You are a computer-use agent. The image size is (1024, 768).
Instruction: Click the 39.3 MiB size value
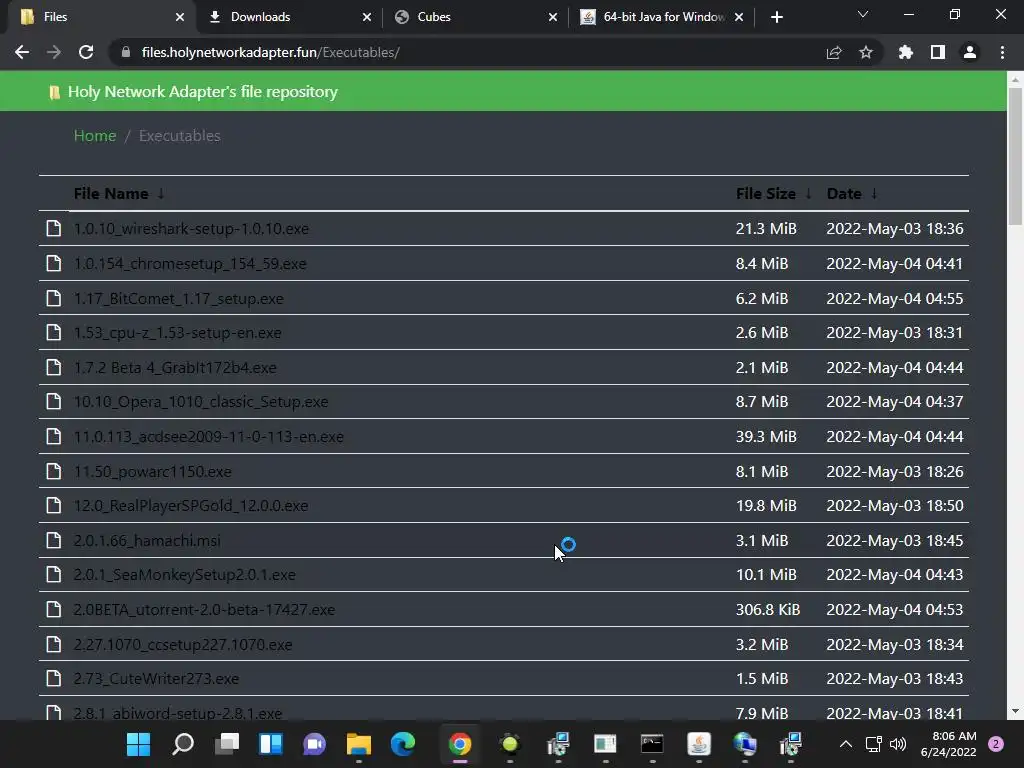[766, 436]
